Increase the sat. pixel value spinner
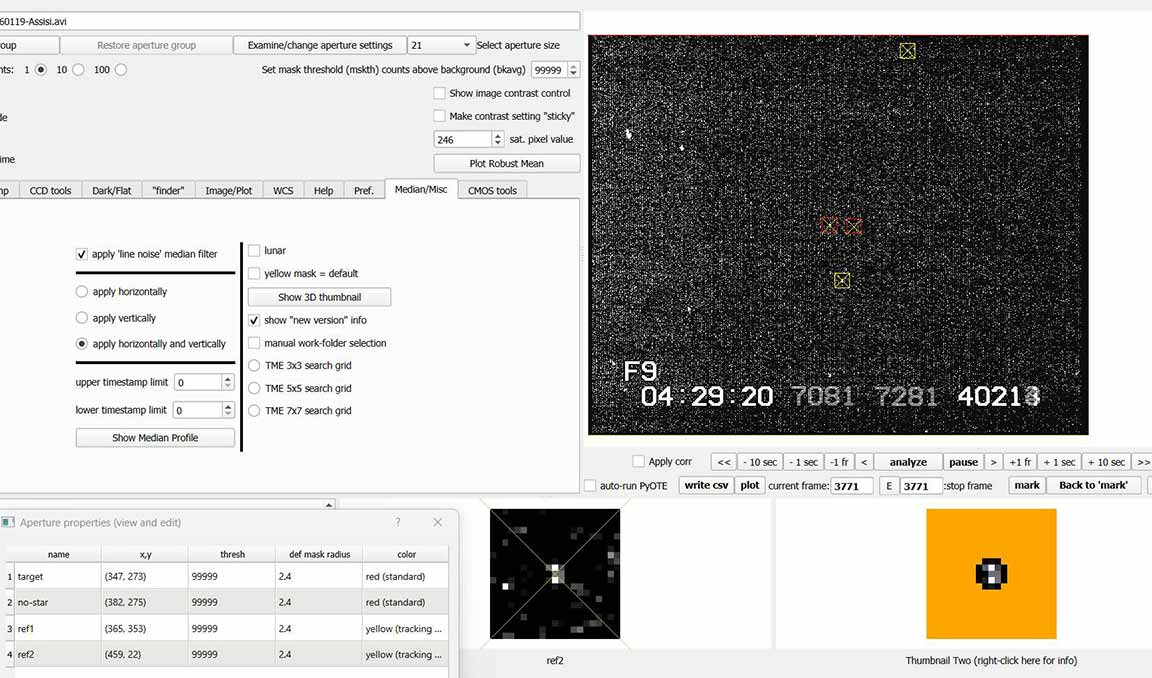The image size is (1152, 678). click(498, 136)
